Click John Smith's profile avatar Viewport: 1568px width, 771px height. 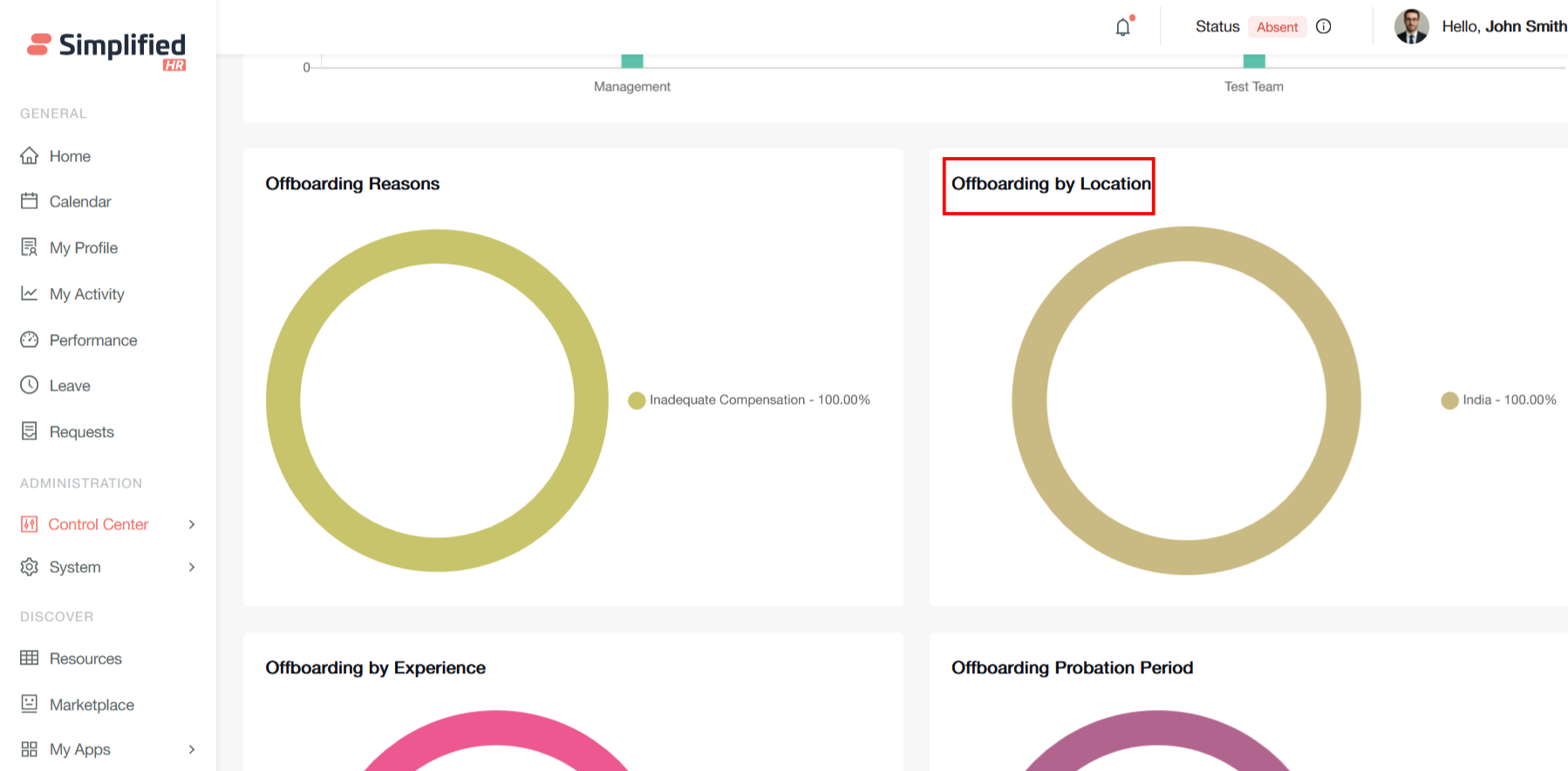[1411, 27]
